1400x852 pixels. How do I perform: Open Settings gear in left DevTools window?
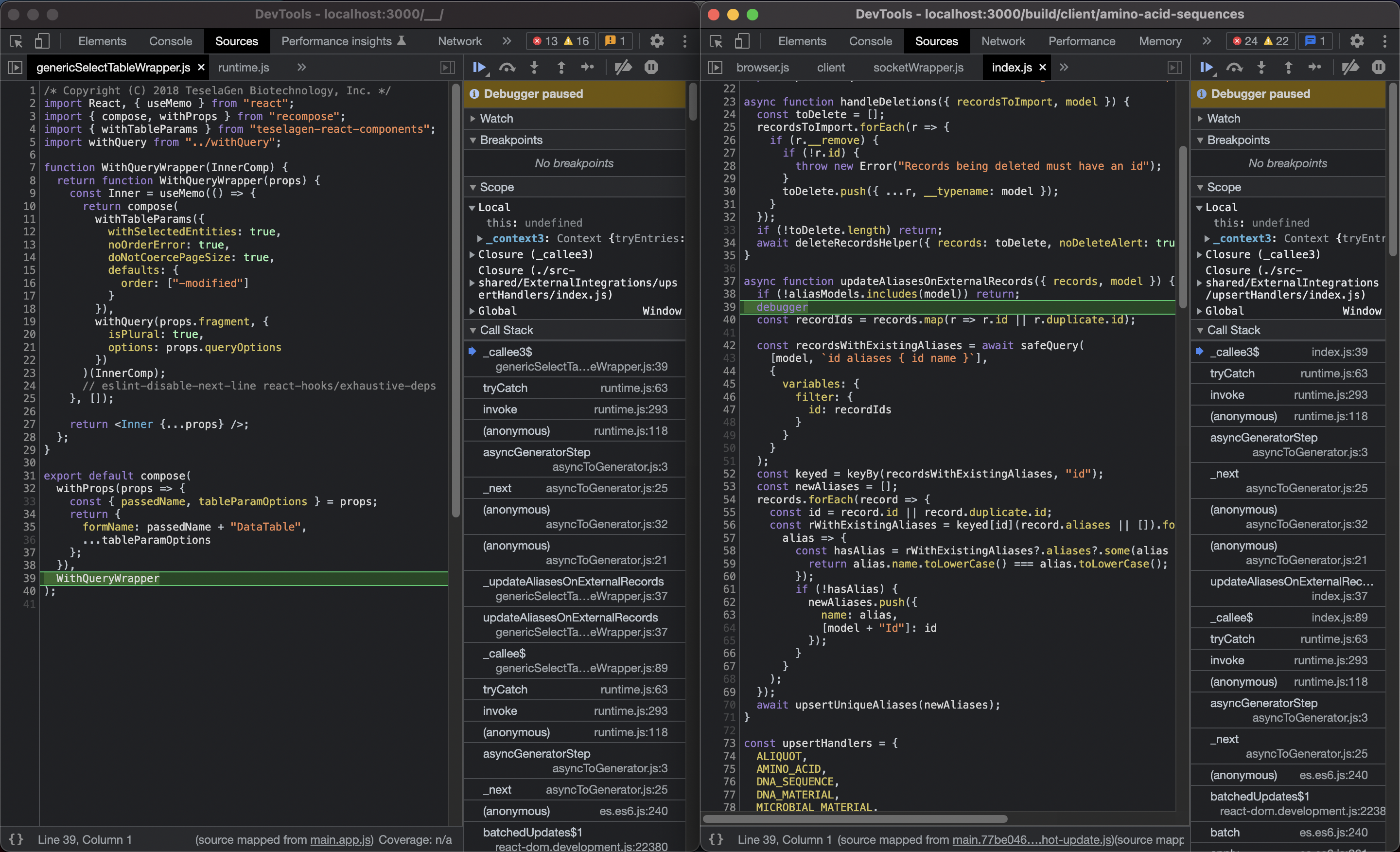point(657,41)
